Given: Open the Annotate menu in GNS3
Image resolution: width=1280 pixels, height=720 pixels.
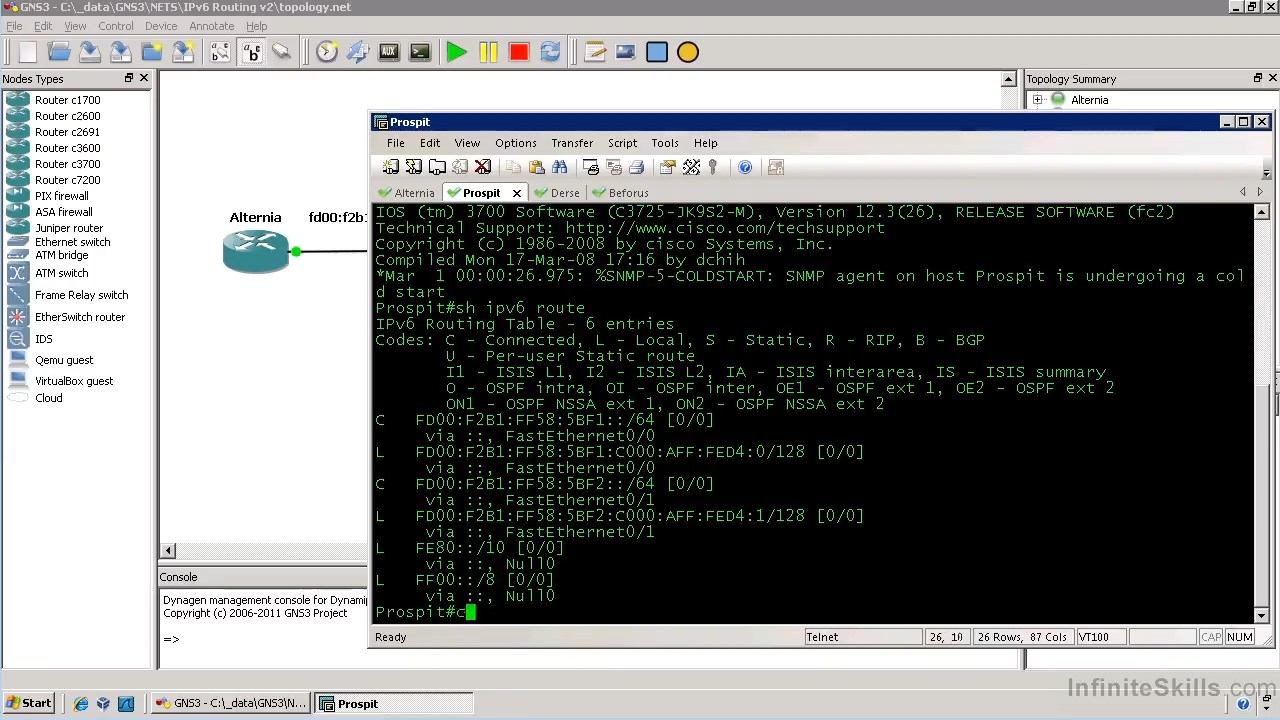Looking at the screenshot, I should click(x=211, y=26).
